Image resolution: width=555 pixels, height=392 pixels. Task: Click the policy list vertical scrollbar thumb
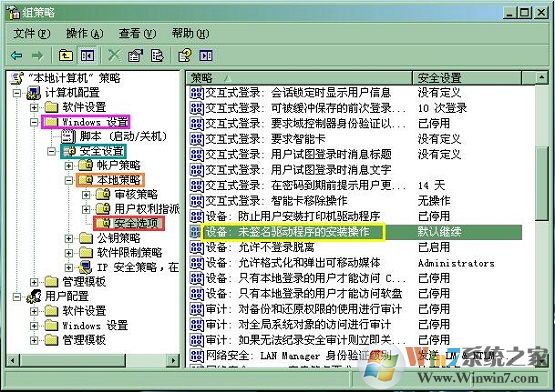tap(542, 183)
